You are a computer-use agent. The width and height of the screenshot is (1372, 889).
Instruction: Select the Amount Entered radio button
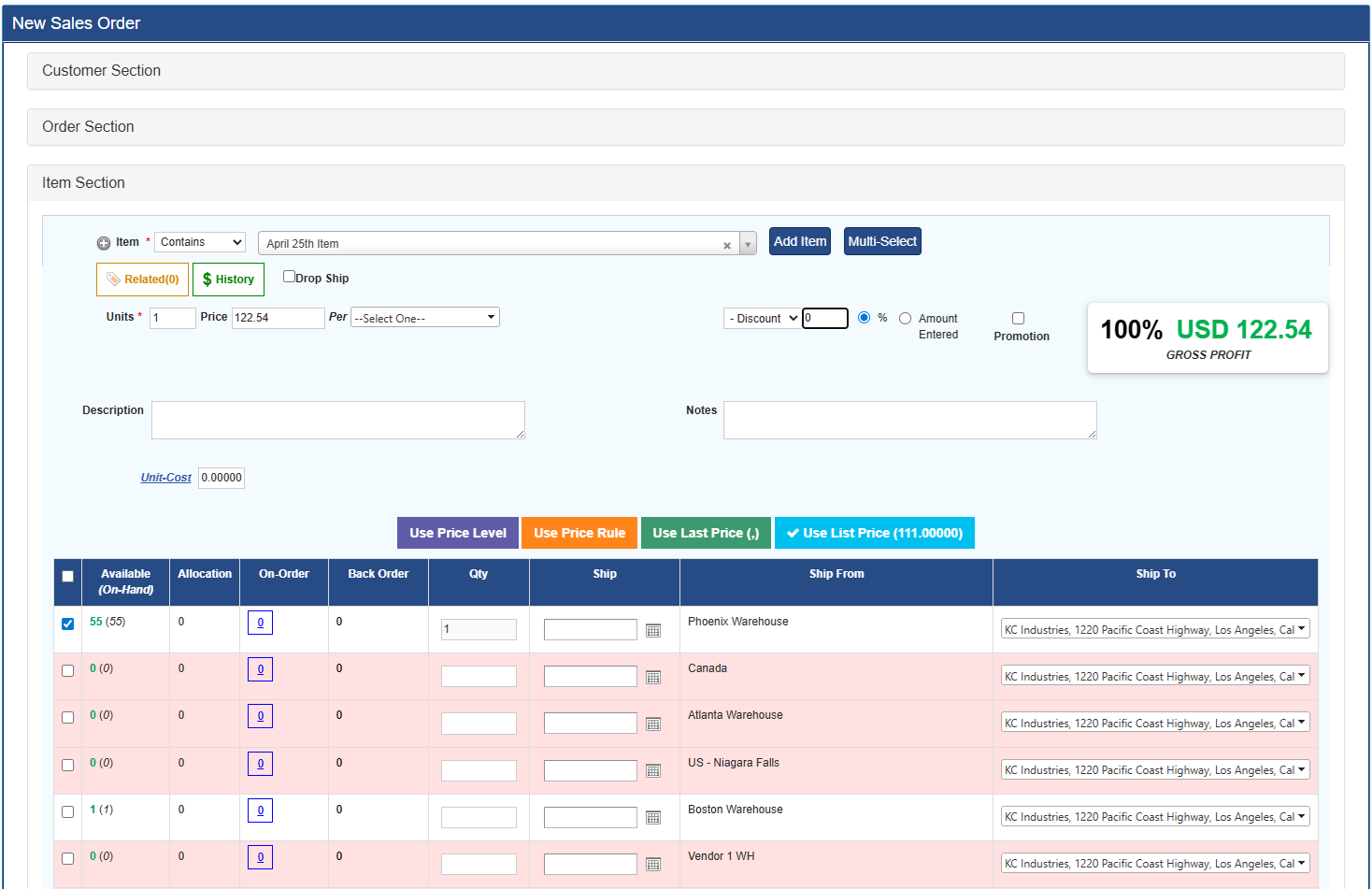pos(905,319)
